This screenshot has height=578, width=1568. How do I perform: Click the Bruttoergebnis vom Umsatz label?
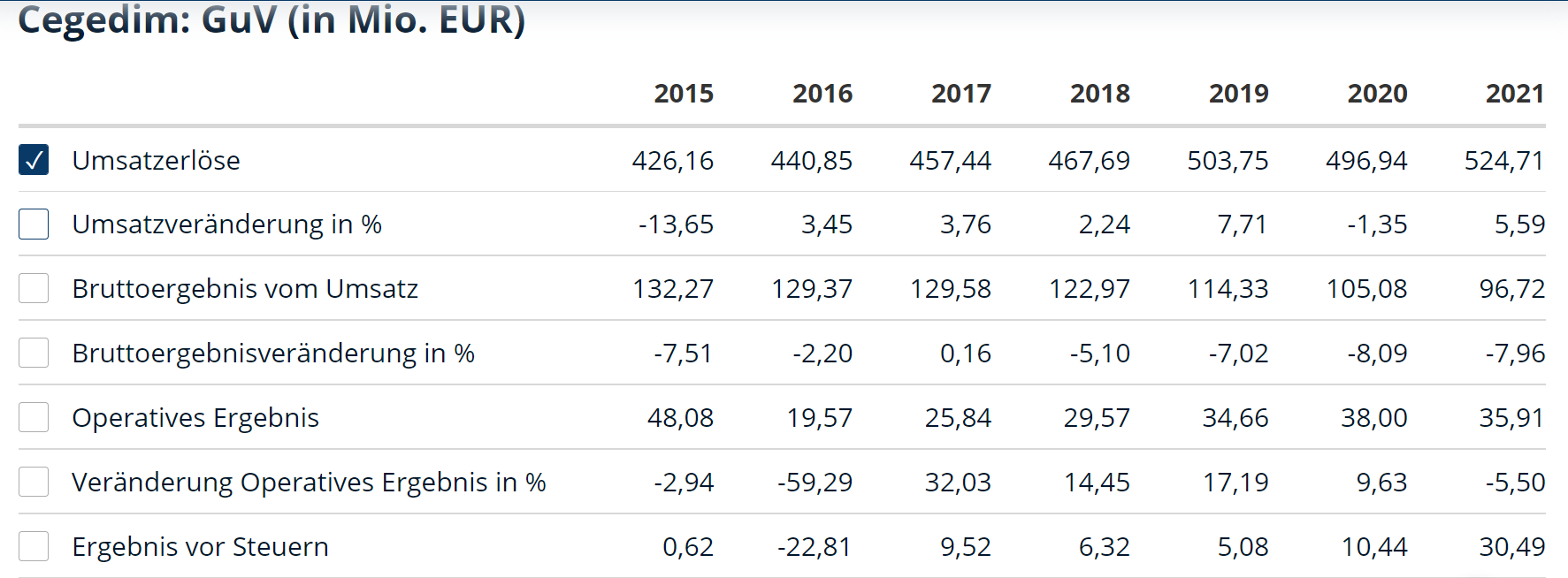click(x=245, y=289)
